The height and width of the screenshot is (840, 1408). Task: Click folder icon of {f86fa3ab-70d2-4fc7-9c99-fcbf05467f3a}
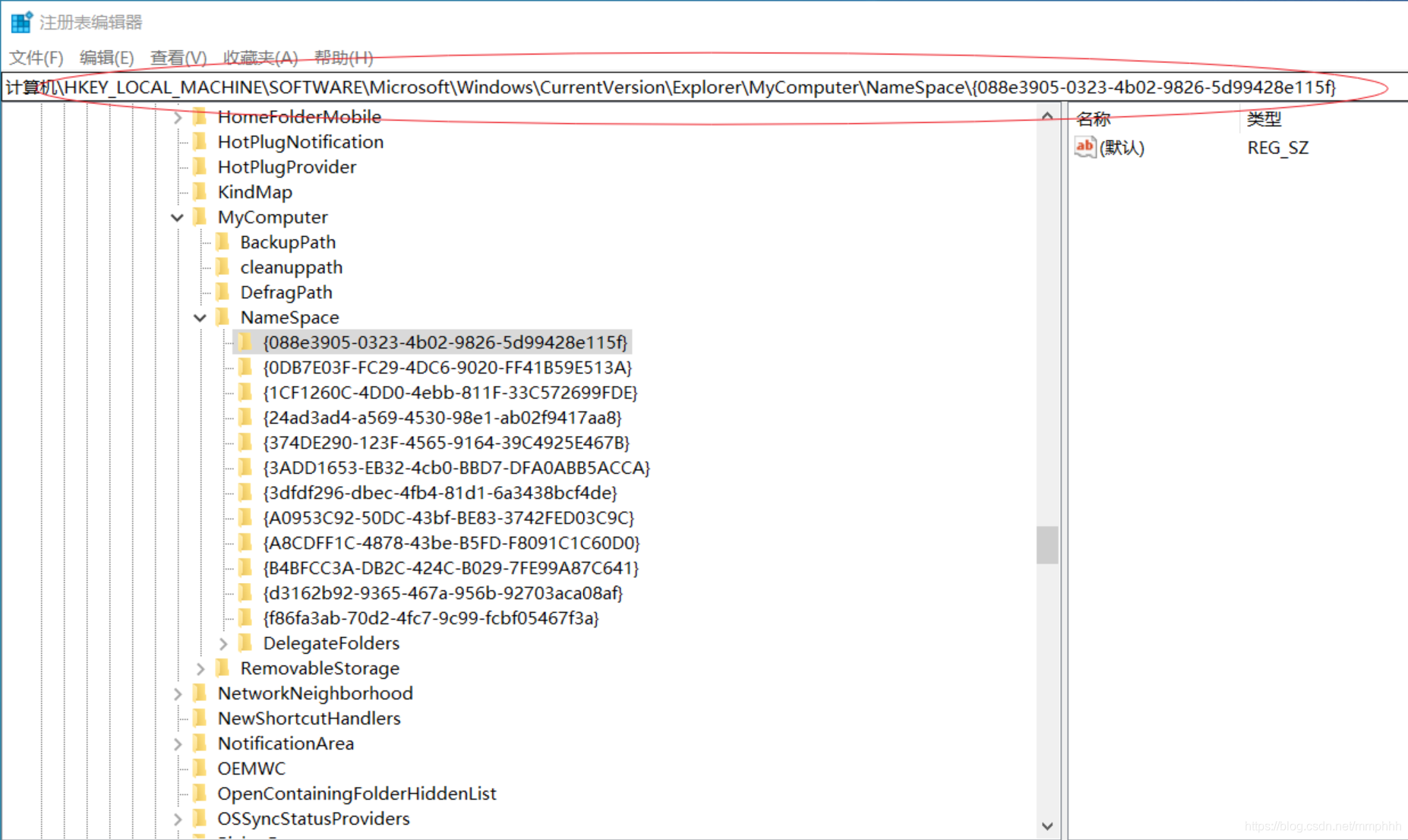click(245, 617)
